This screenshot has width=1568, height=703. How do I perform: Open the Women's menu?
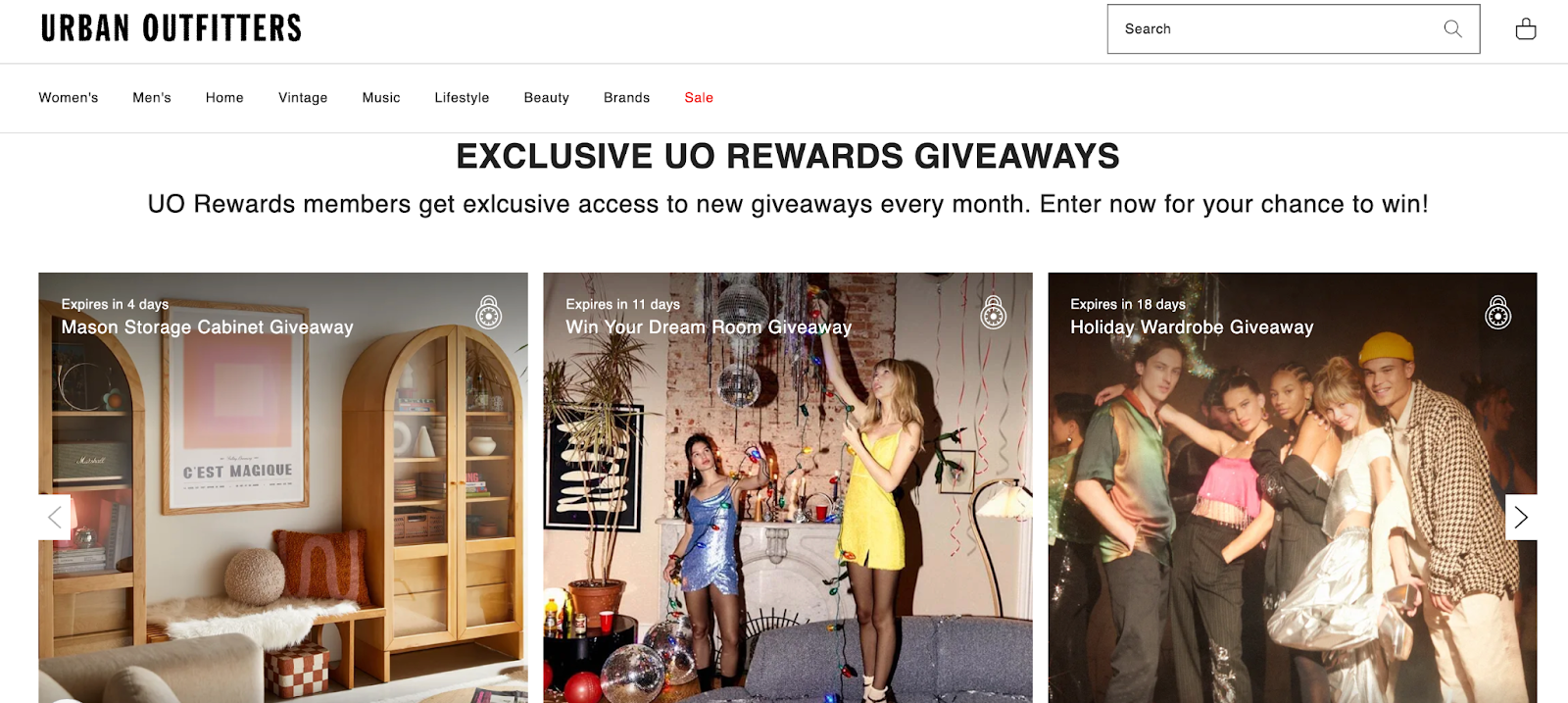(69, 98)
